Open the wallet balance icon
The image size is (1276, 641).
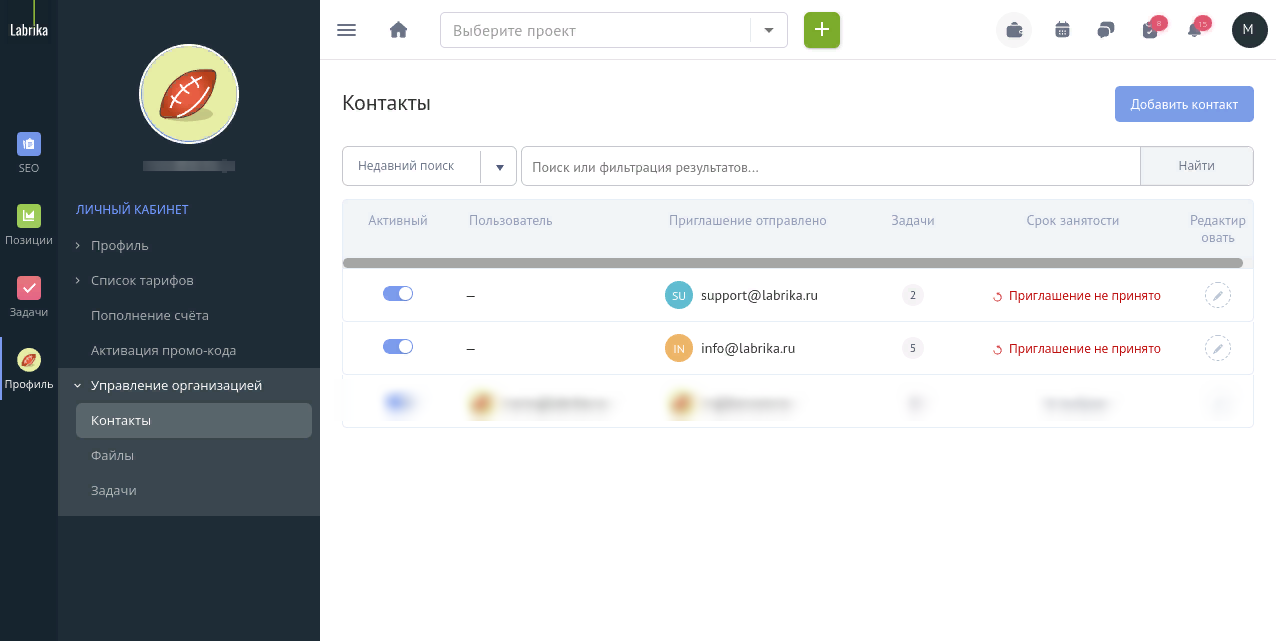[x=1014, y=30]
